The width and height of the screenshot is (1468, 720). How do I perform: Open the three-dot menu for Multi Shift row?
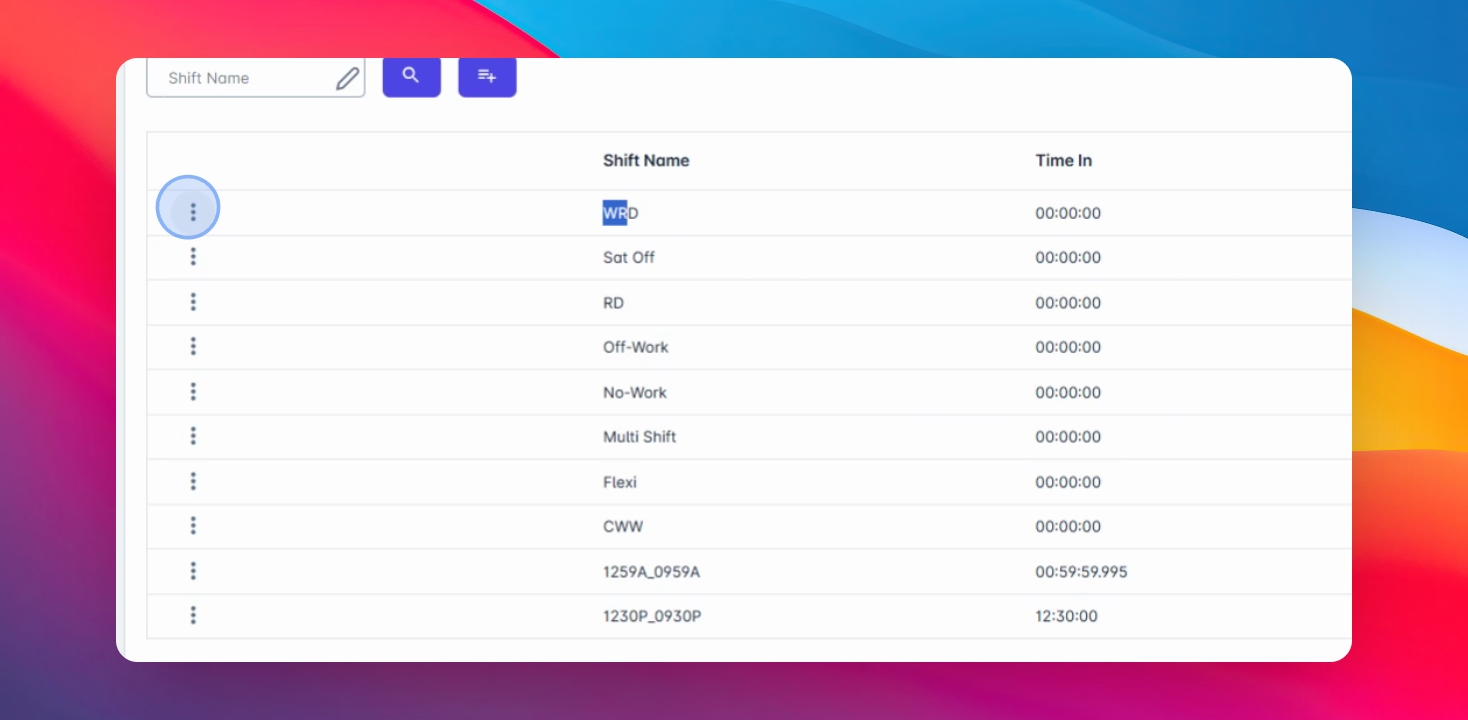(193, 436)
